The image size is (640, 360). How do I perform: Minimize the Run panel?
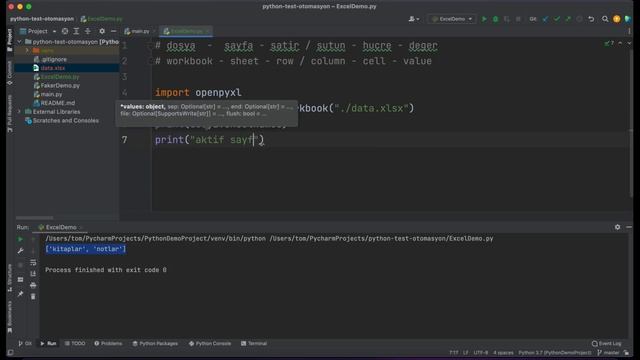pyautogui.click(x=629, y=227)
